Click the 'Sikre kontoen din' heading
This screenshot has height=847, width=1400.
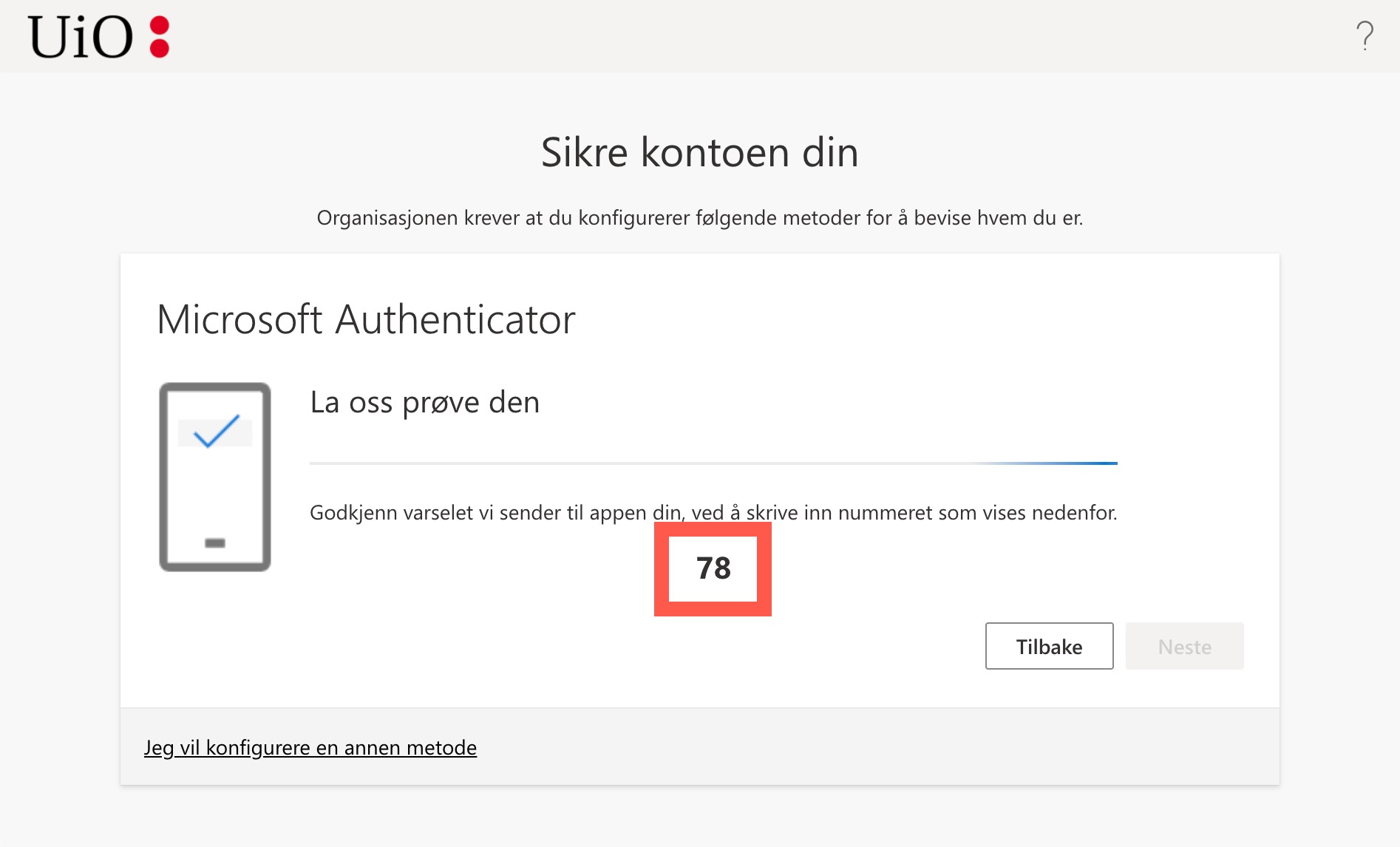[699, 152]
